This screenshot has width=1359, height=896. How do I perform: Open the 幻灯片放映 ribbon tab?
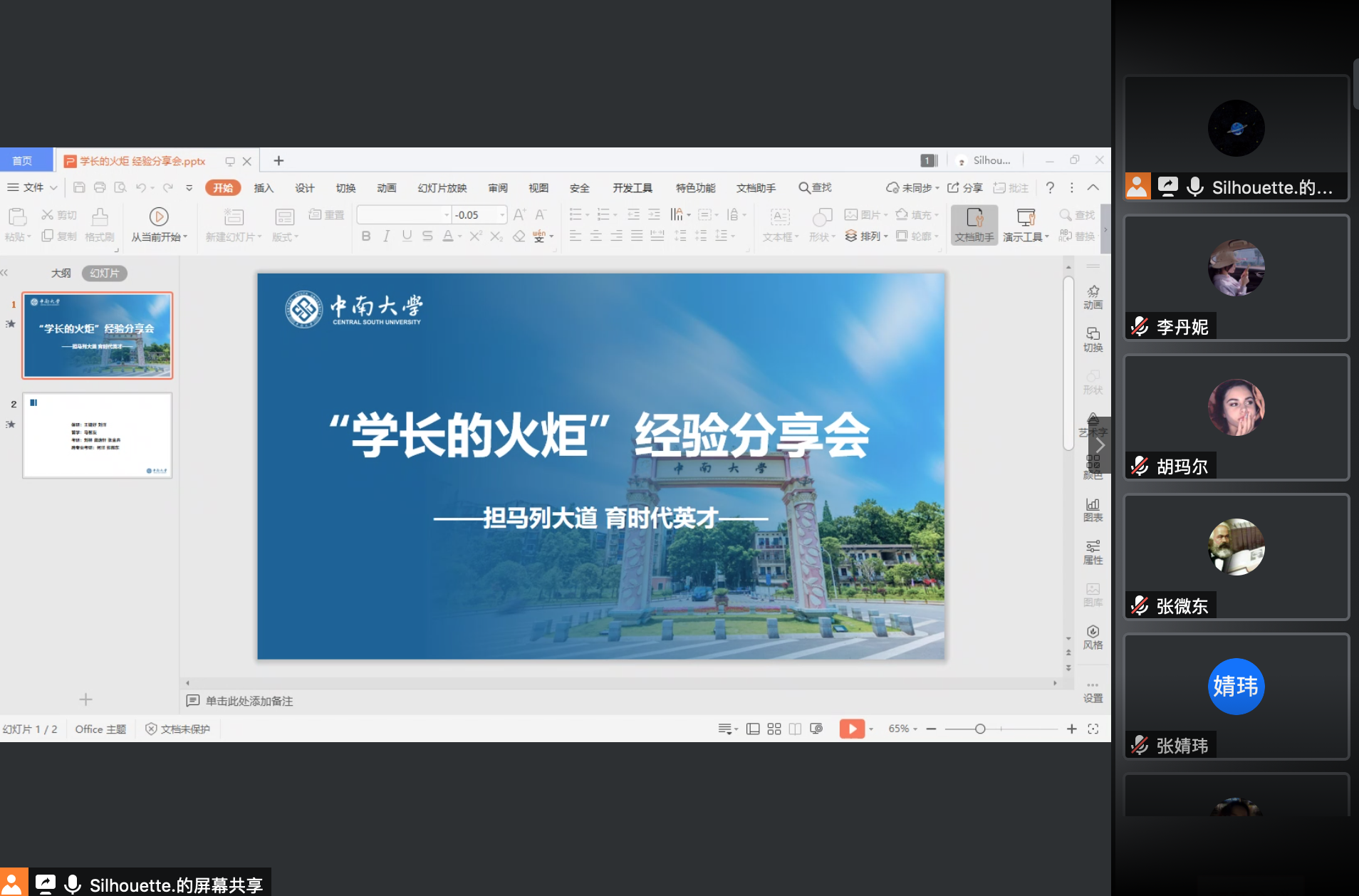(x=441, y=187)
